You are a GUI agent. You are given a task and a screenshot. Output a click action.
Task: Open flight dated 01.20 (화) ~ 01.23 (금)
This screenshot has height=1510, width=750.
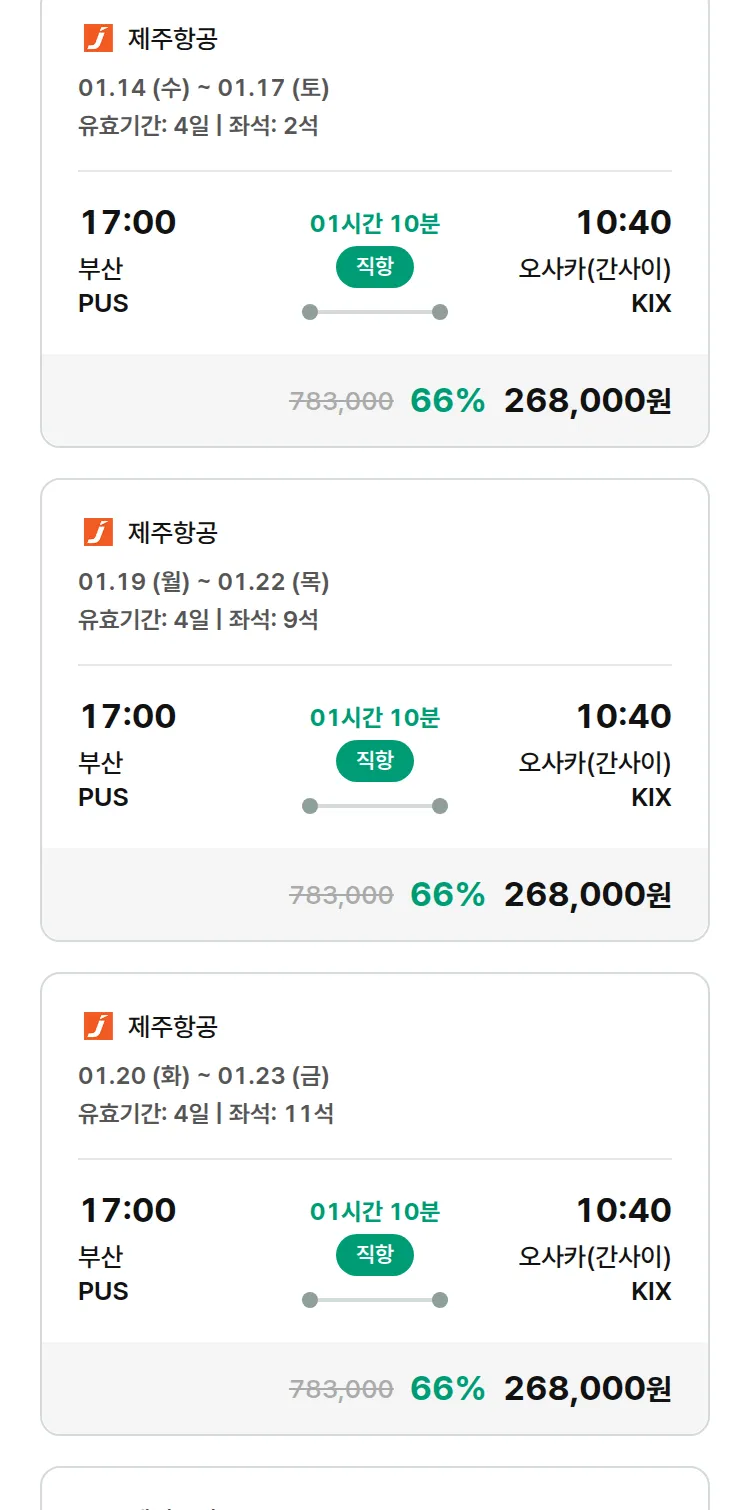pyautogui.click(x=204, y=1076)
